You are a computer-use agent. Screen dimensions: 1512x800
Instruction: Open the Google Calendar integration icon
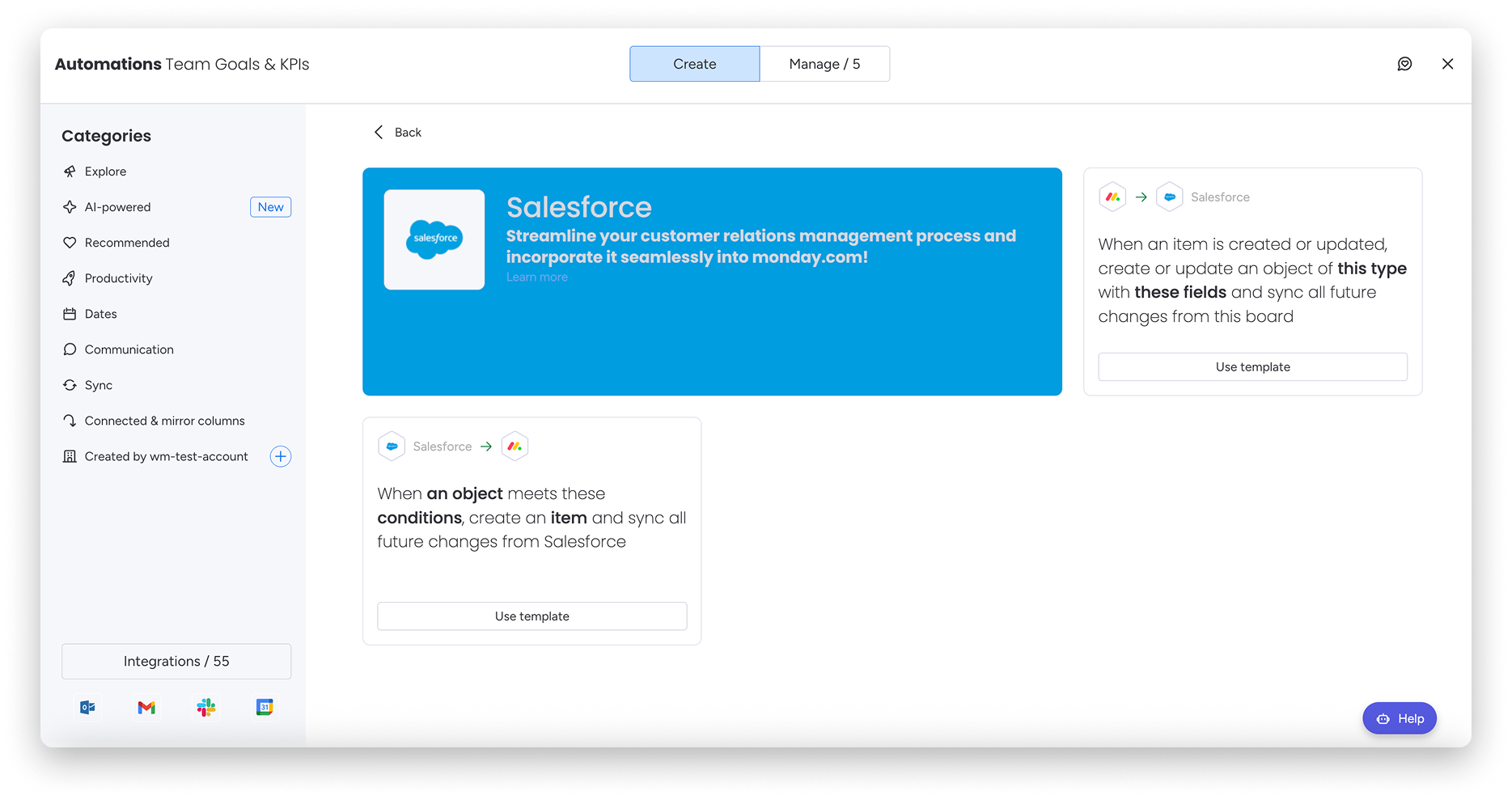click(x=265, y=707)
